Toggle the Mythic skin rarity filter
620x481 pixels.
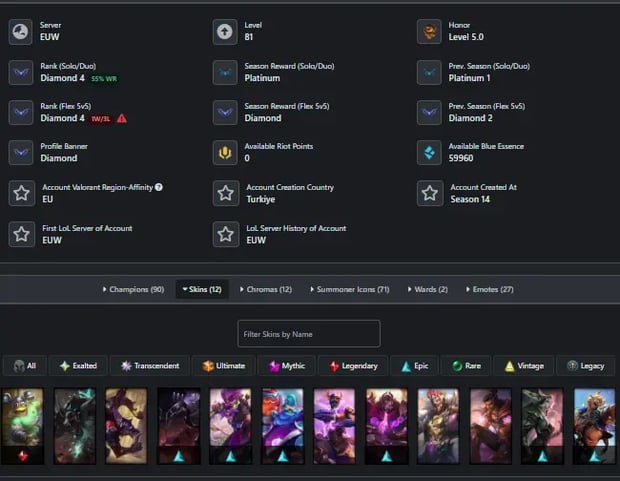click(287, 366)
